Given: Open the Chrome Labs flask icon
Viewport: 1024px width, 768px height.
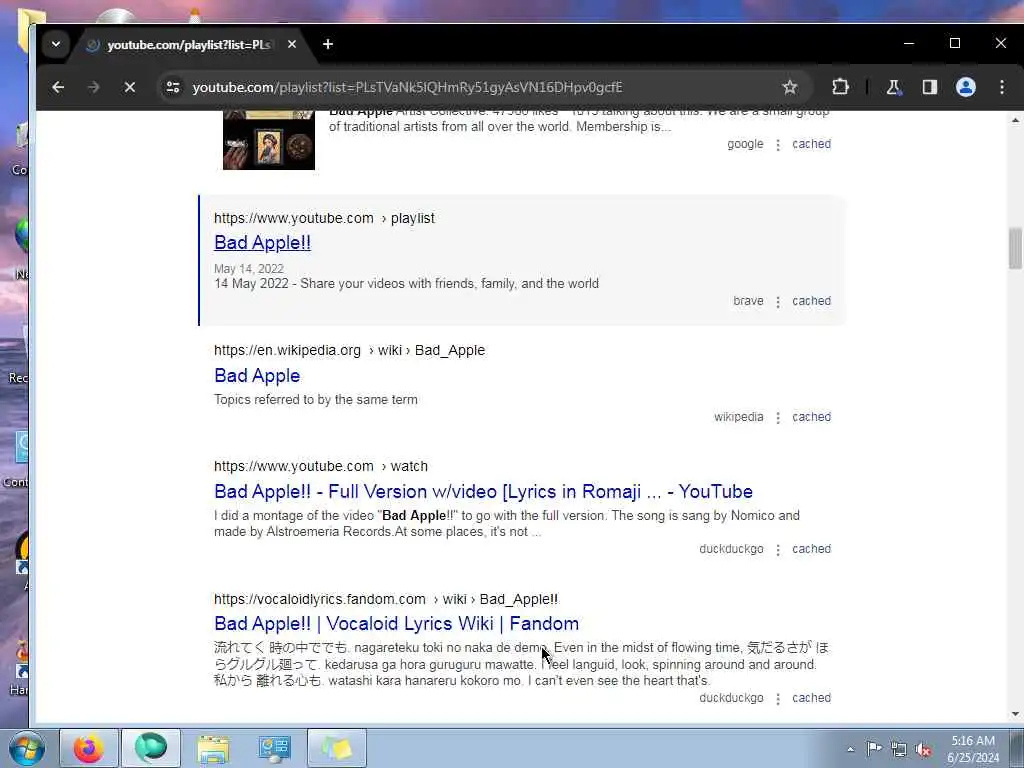Looking at the screenshot, I should (893, 87).
